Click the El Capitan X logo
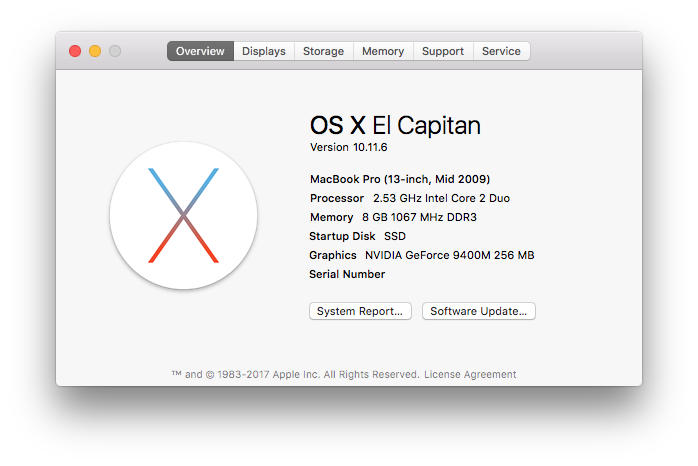This screenshot has width=698, height=466. click(x=183, y=215)
